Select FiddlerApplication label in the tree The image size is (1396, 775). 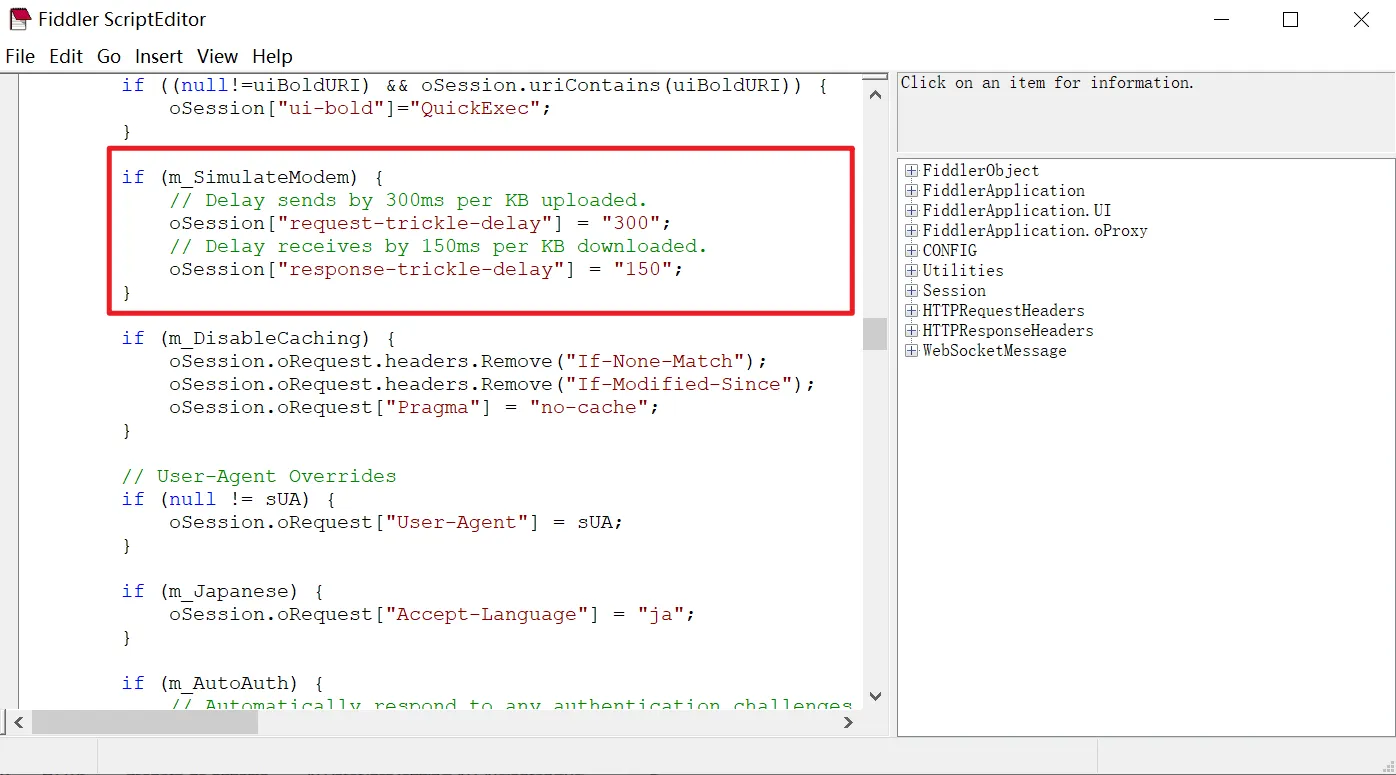pos(1003,191)
